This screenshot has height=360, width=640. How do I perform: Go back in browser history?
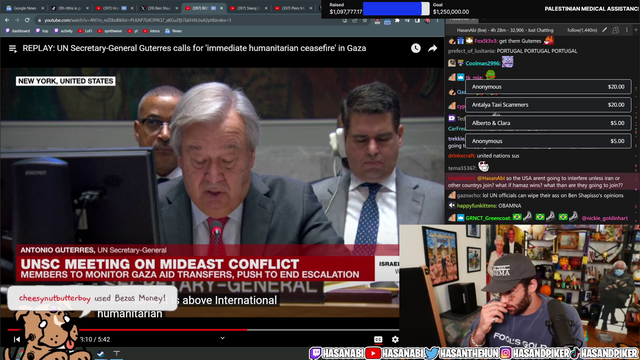(7, 20)
